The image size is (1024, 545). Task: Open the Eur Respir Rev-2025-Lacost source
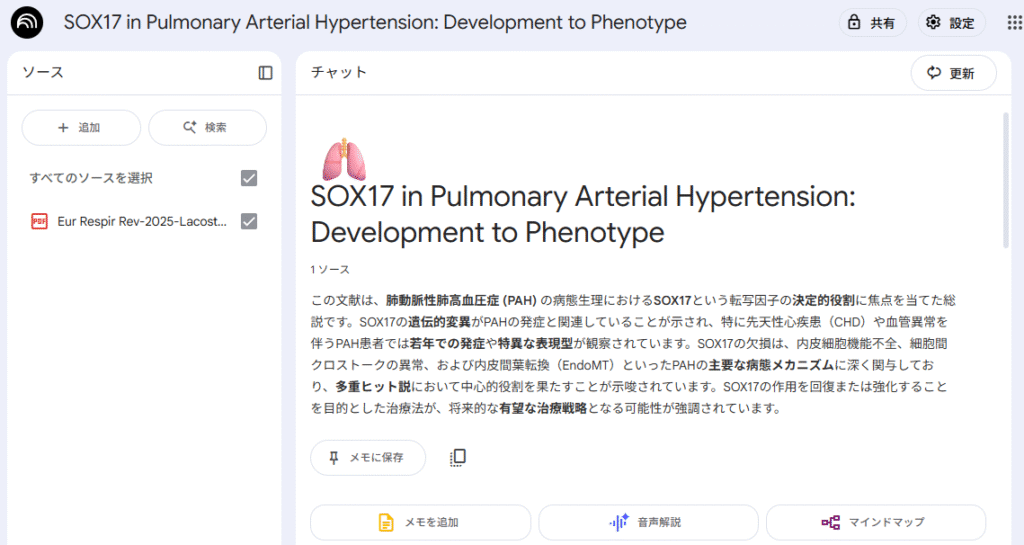(142, 221)
